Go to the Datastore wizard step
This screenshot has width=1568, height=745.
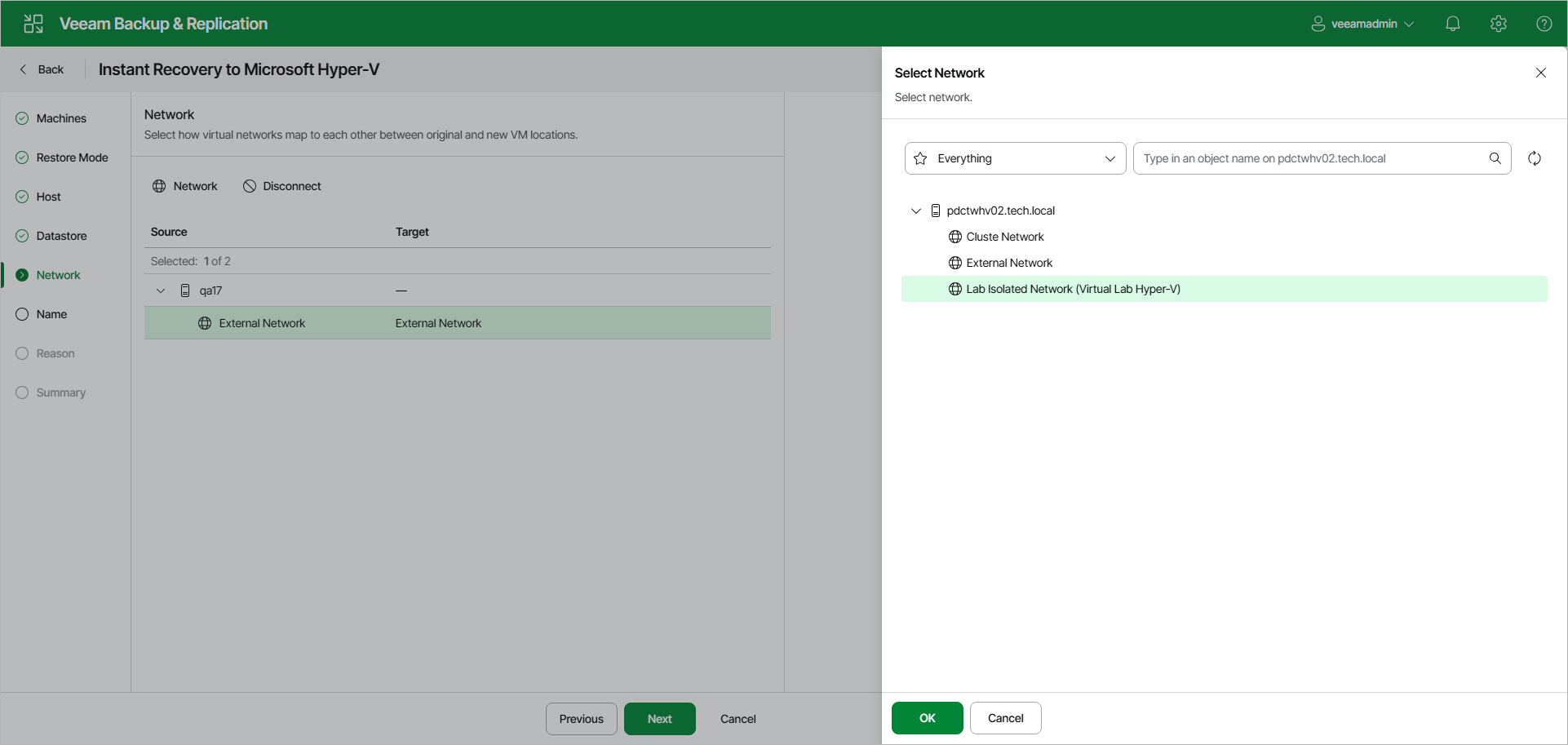click(x=61, y=235)
